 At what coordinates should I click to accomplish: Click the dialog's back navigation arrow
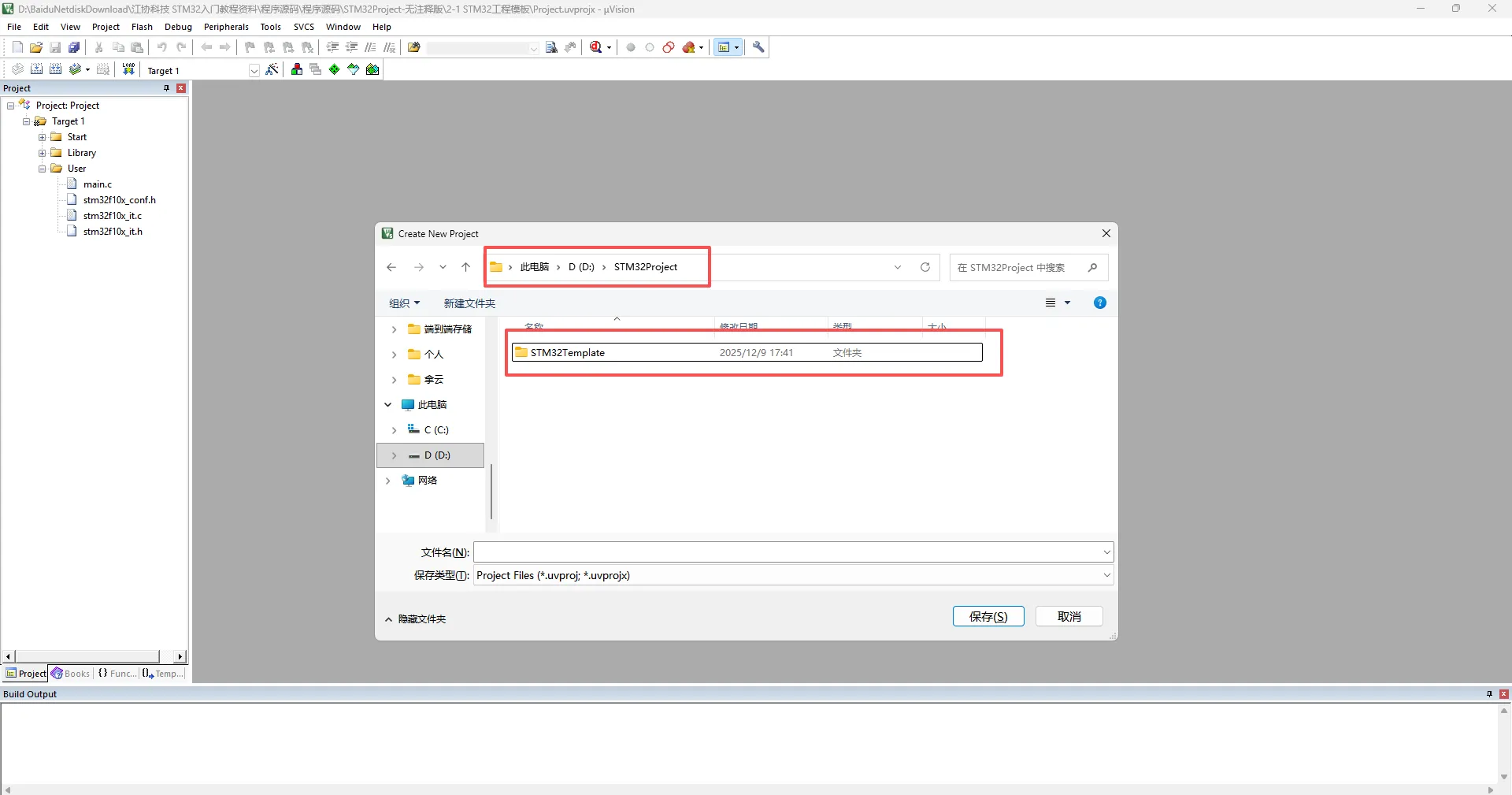click(391, 267)
